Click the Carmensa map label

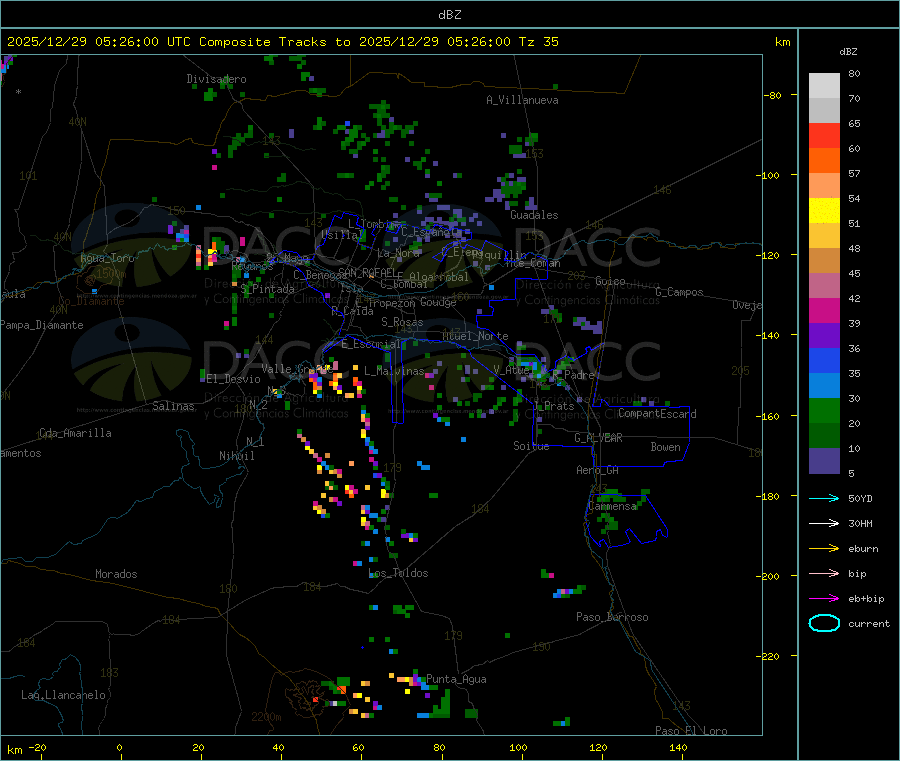tap(612, 507)
